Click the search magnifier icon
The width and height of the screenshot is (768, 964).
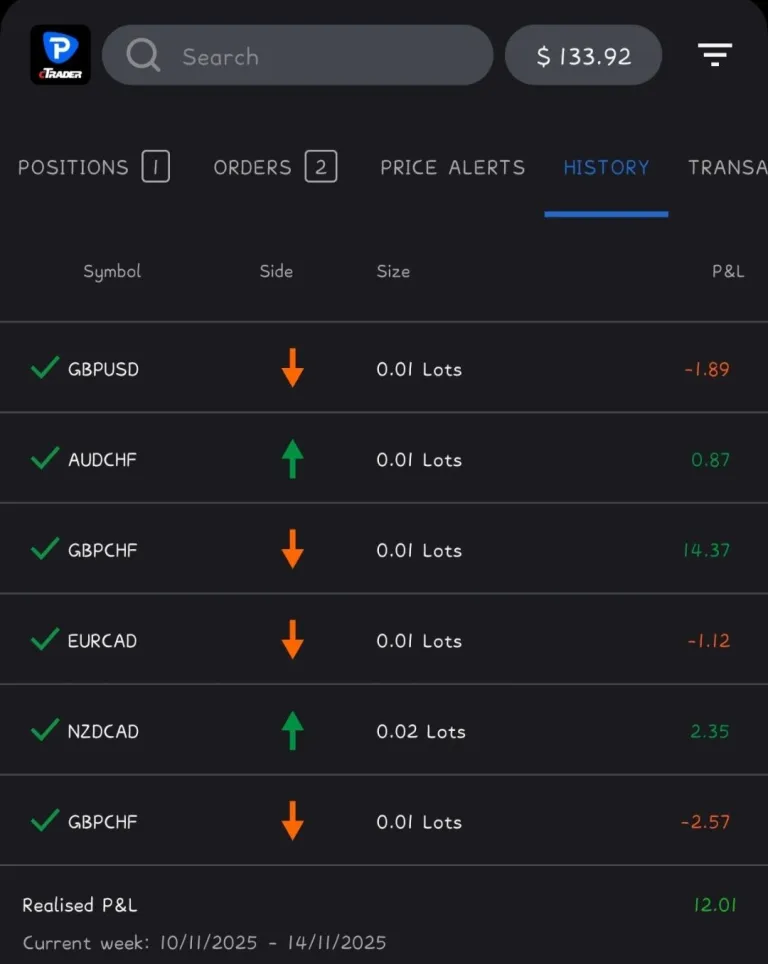click(144, 55)
